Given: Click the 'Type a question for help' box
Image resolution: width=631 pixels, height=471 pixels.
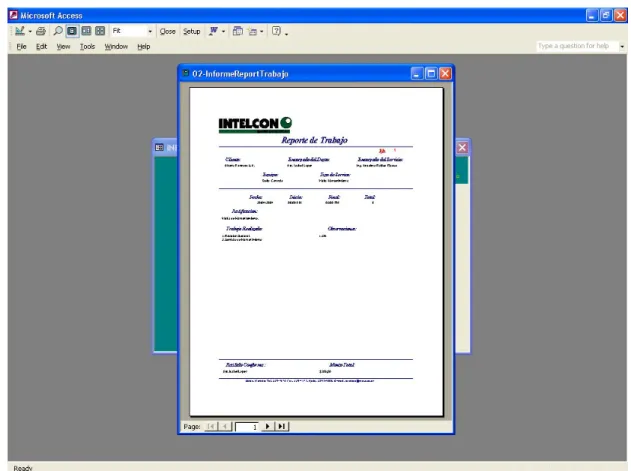Looking at the screenshot, I should tap(577, 46).
